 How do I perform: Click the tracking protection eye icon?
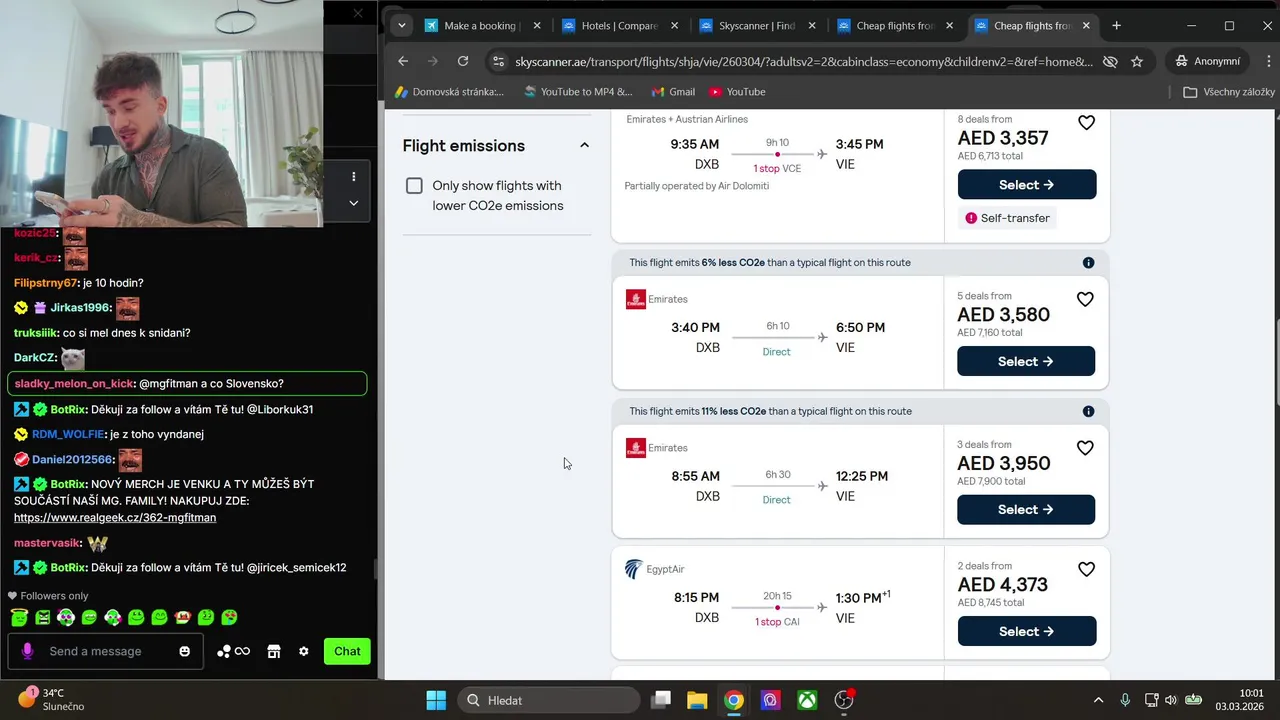(x=1109, y=61)
